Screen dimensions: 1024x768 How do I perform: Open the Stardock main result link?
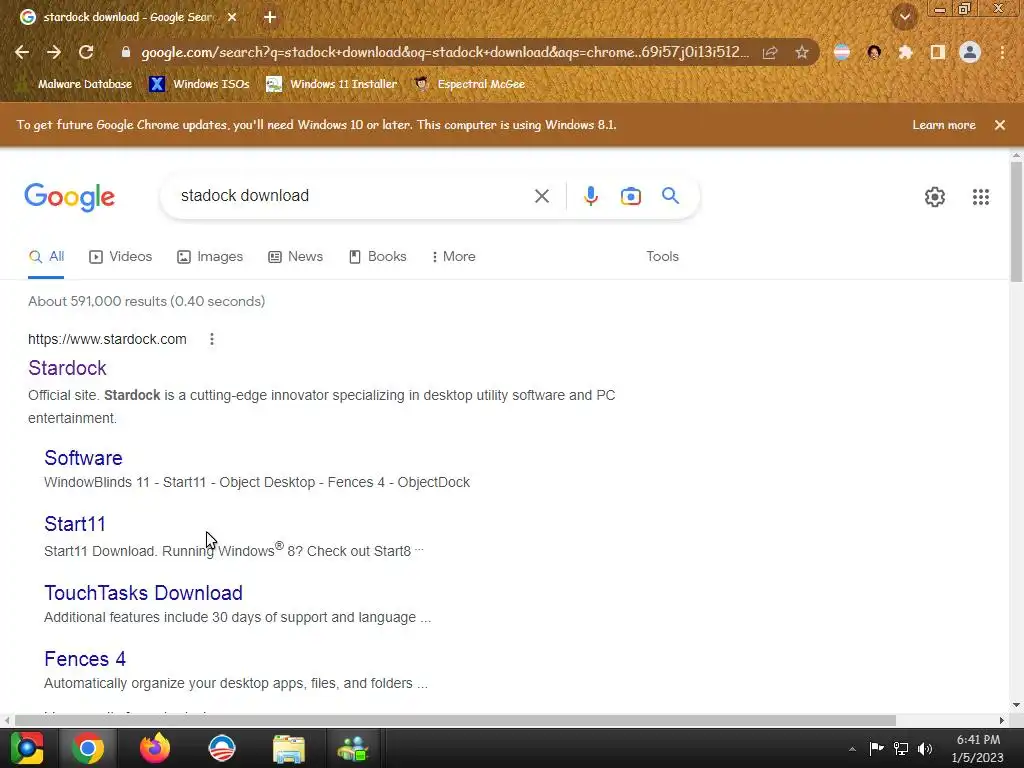67,368
